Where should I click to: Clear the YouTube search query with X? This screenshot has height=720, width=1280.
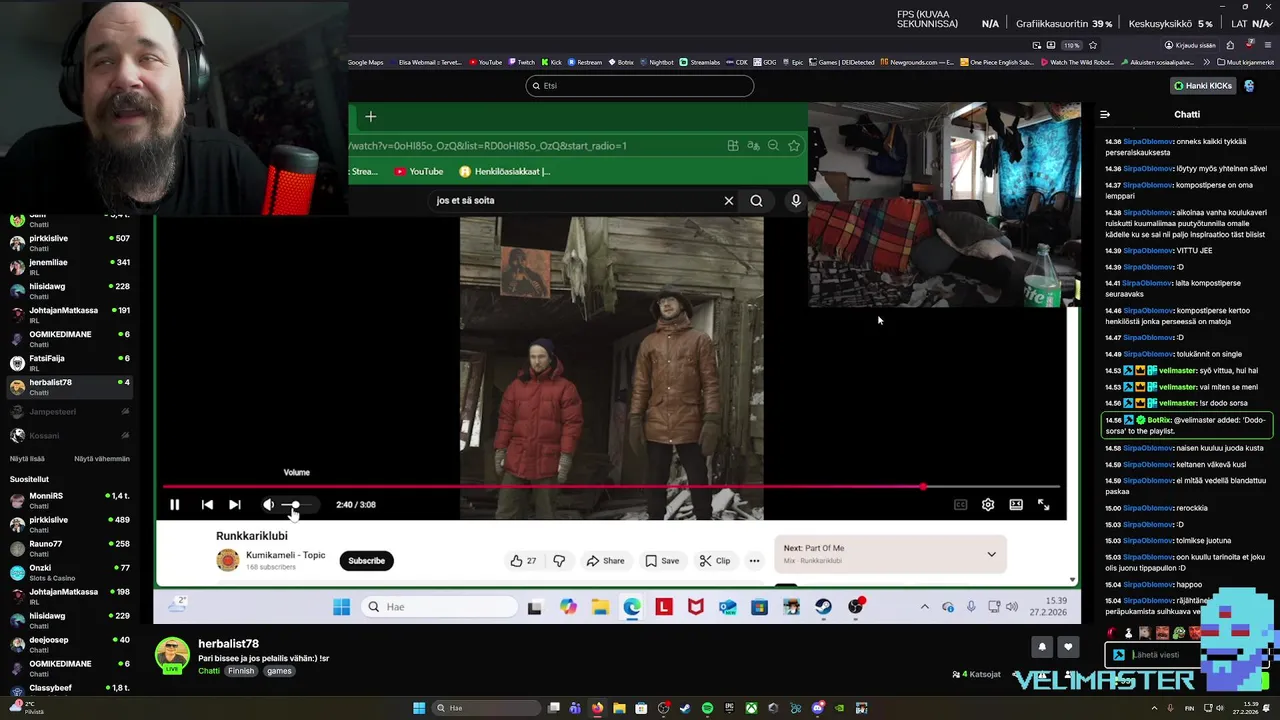pos(729,201)
